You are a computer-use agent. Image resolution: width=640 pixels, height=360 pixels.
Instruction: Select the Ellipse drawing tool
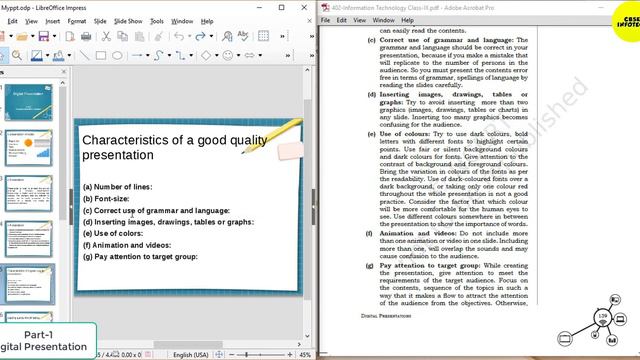coord(117,55)
